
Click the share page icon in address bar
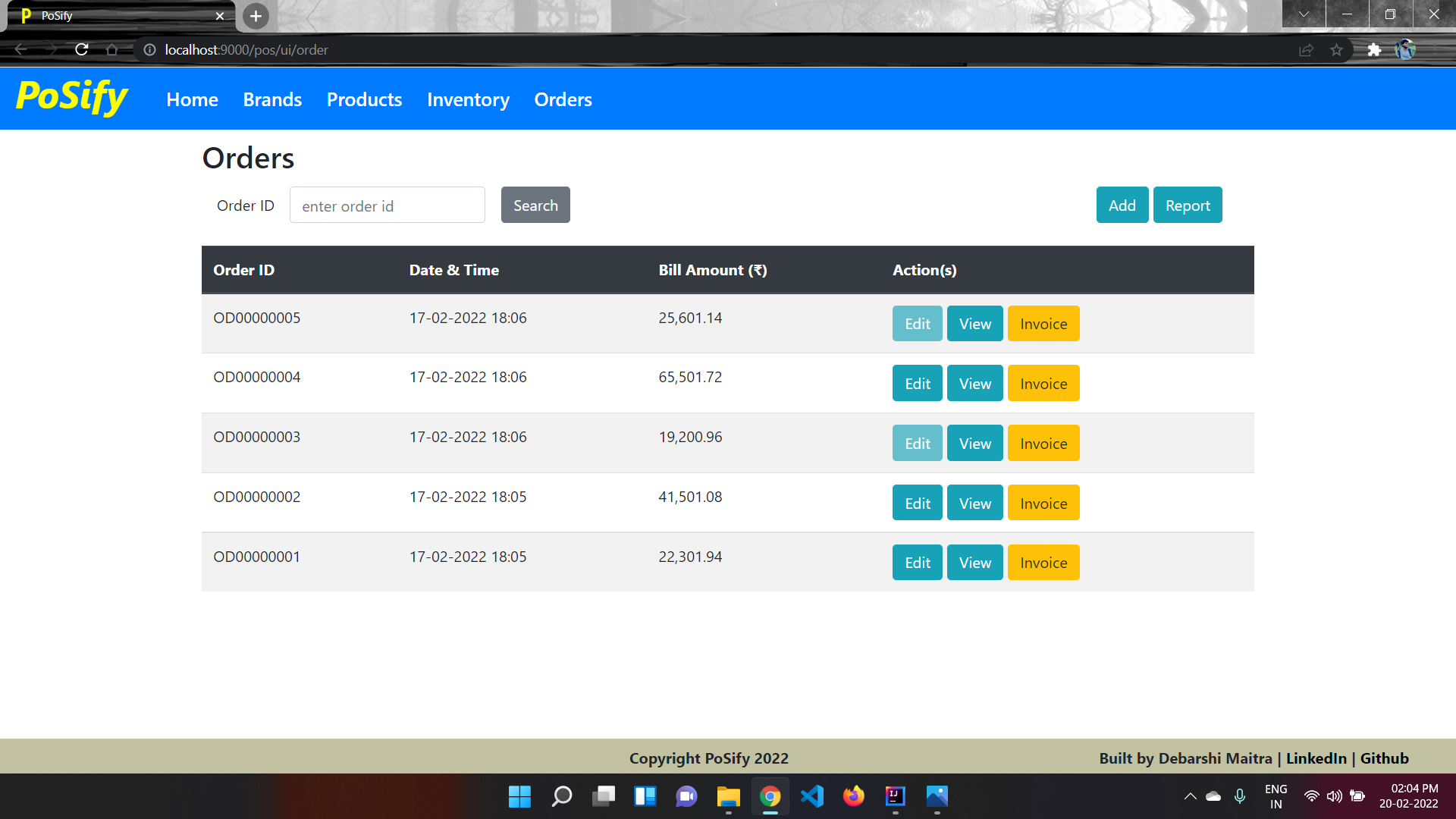coord(1306,50)
